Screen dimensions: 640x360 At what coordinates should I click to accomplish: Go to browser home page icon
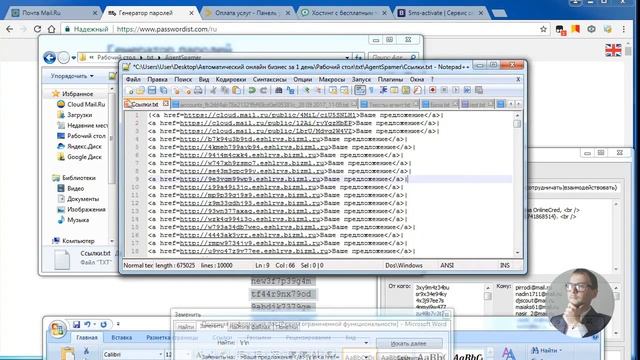click(51, 29)
